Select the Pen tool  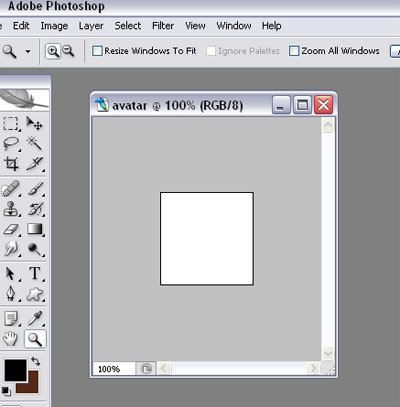click(x=11, y=294)
